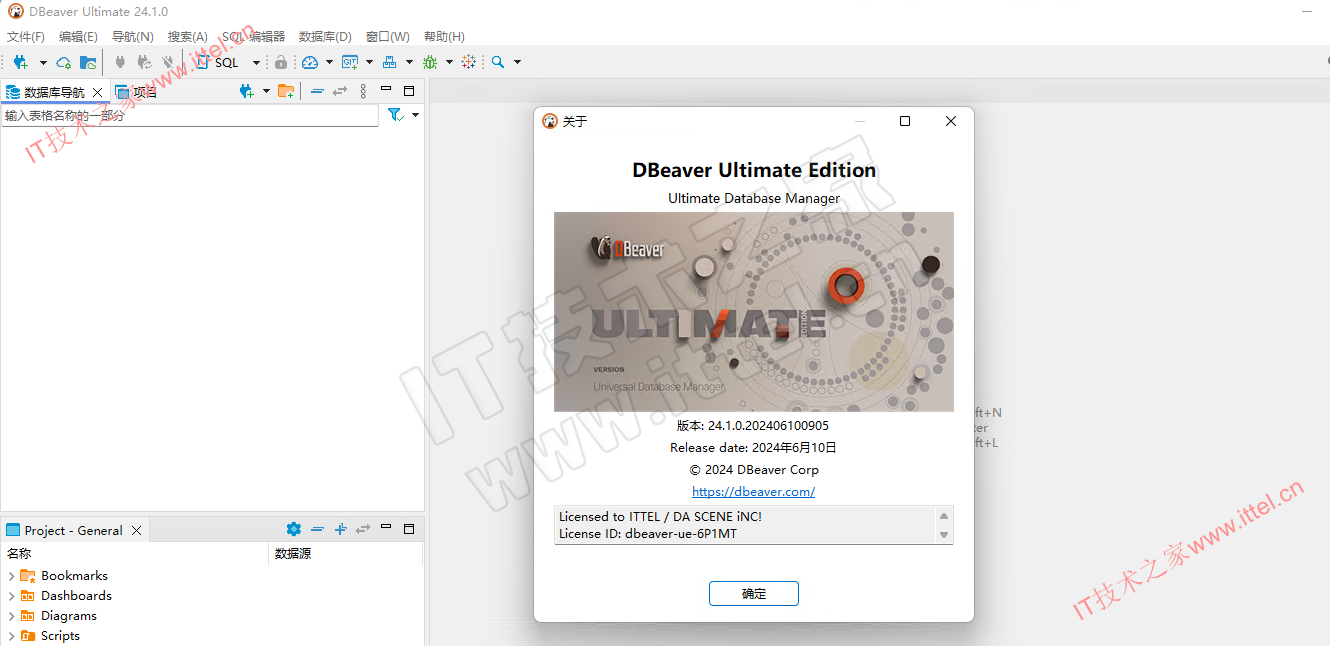Open the dashboard gauge dropdown arrow
The width and height of the screenshot is (1330, 646).
tap(329, 62)
